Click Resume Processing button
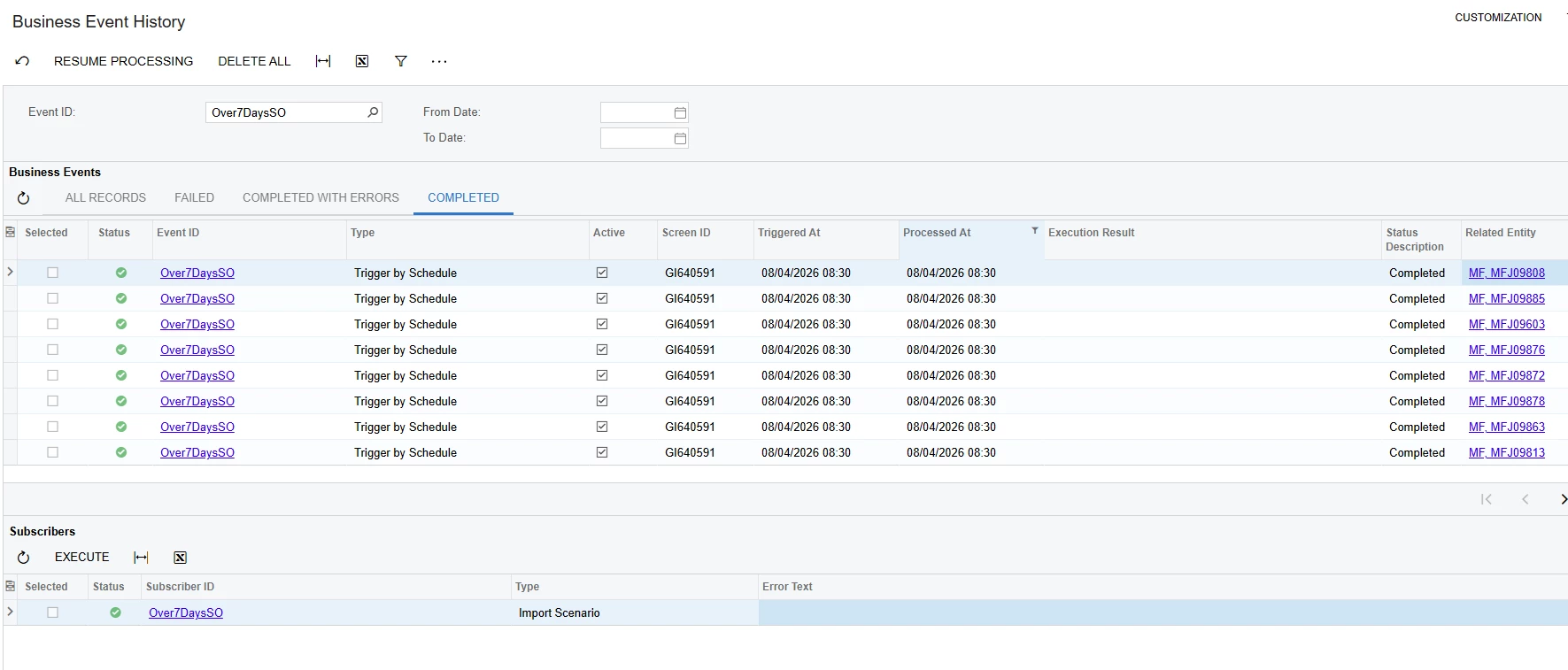 tap(123, 61)
